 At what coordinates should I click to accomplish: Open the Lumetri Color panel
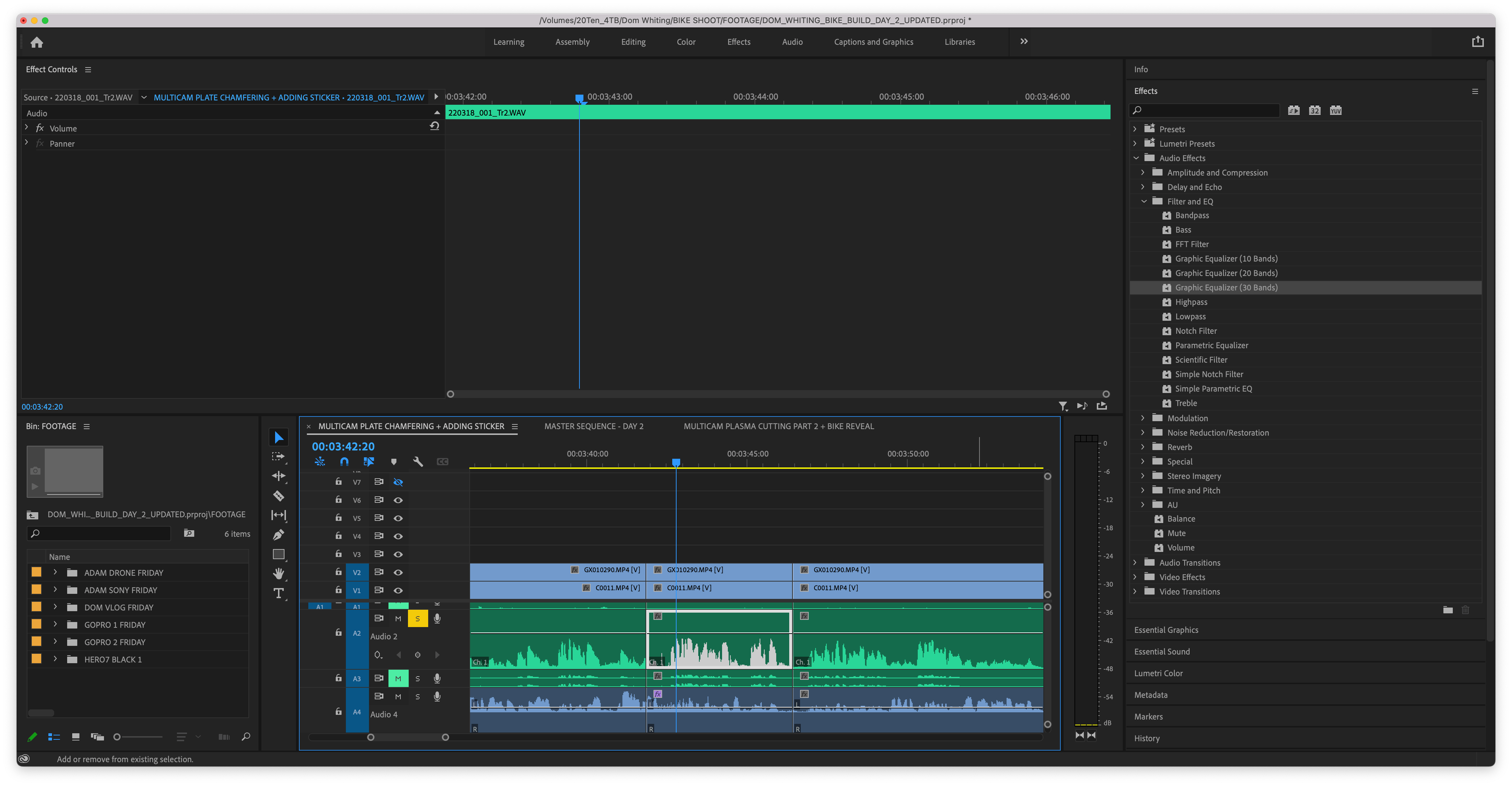tap(1159, 673)
